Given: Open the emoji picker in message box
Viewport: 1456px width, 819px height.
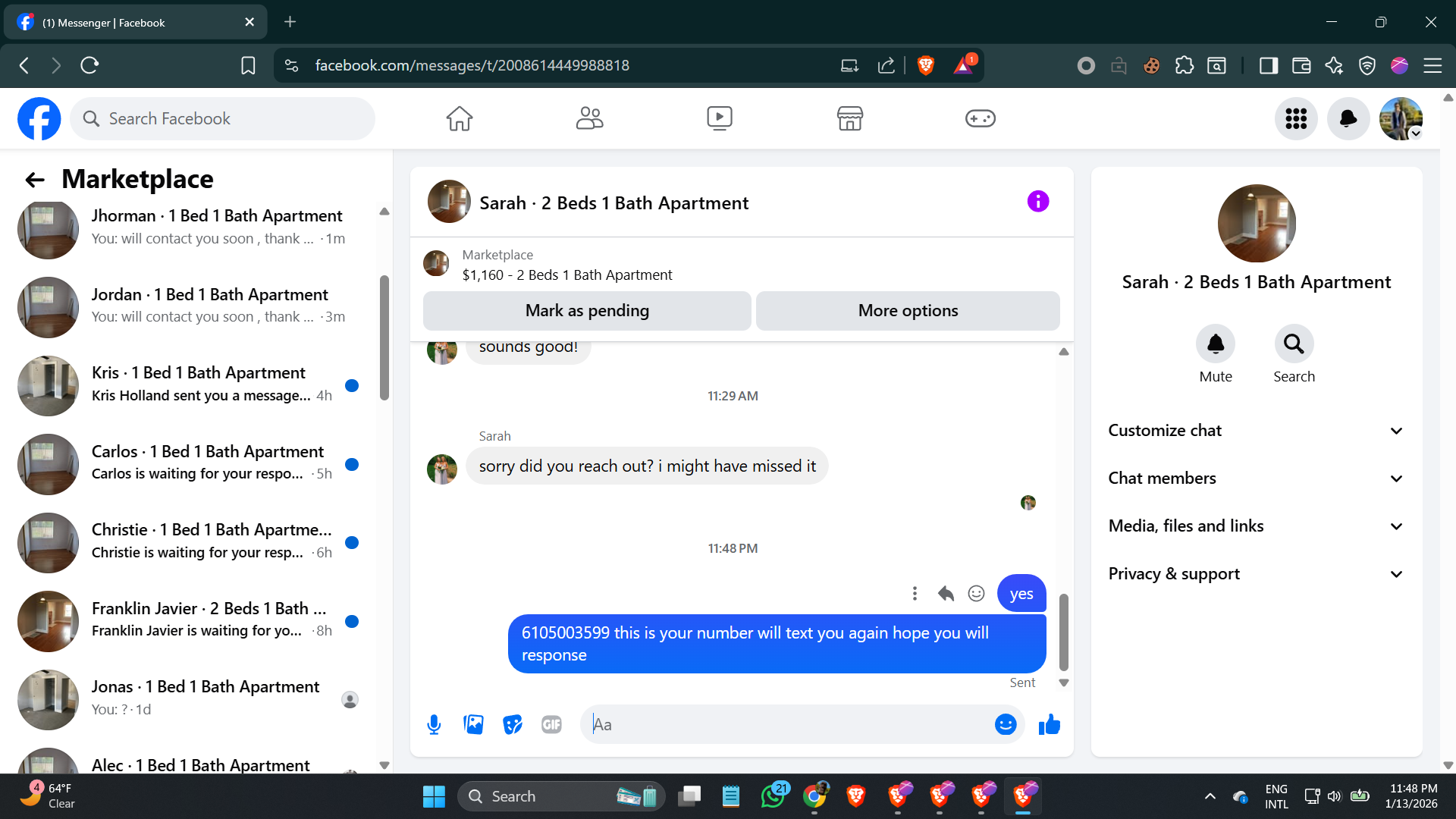Looking at the screenshot, I should click(1005, 725).
